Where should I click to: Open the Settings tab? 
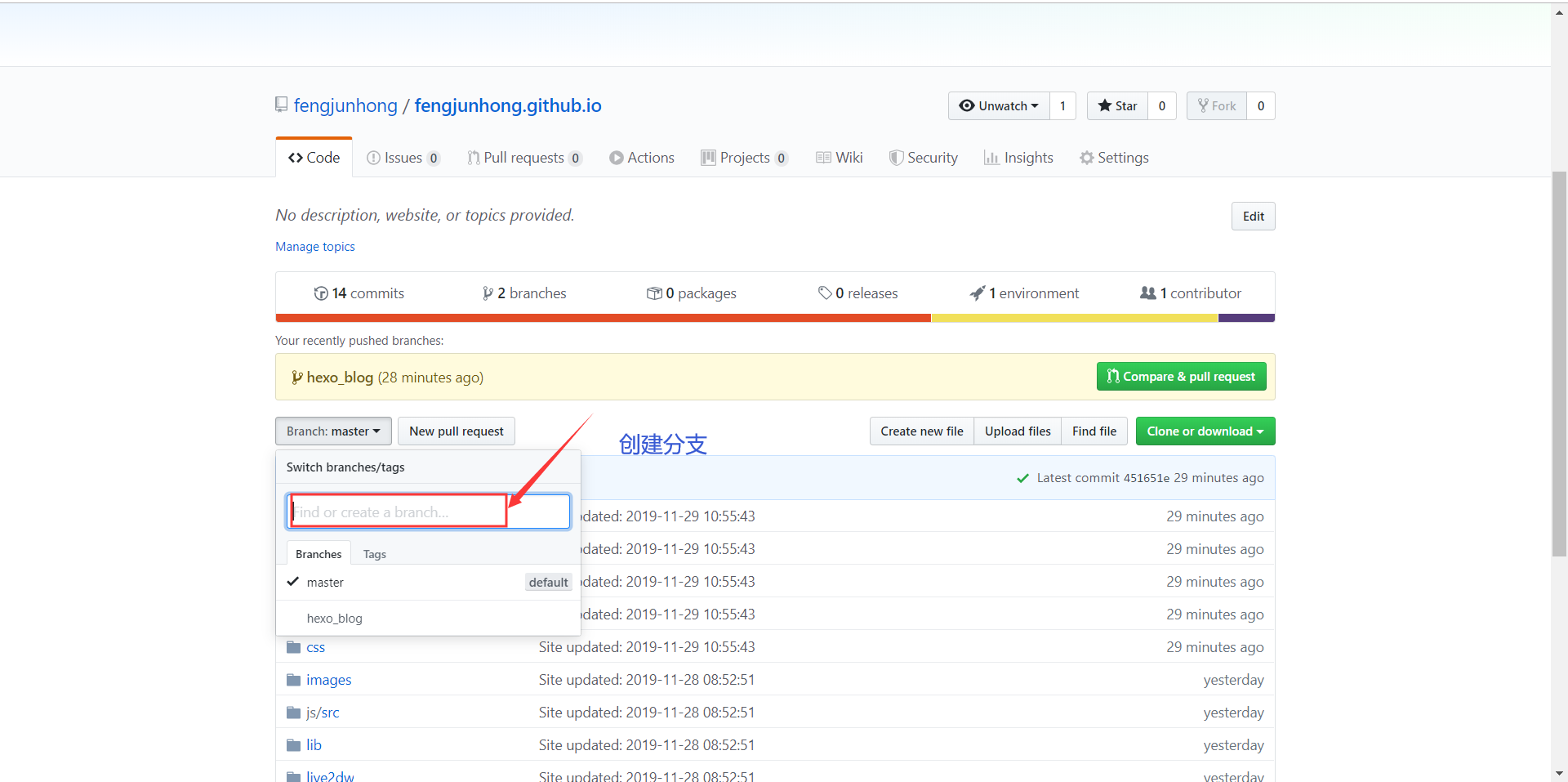[1114, 158]
